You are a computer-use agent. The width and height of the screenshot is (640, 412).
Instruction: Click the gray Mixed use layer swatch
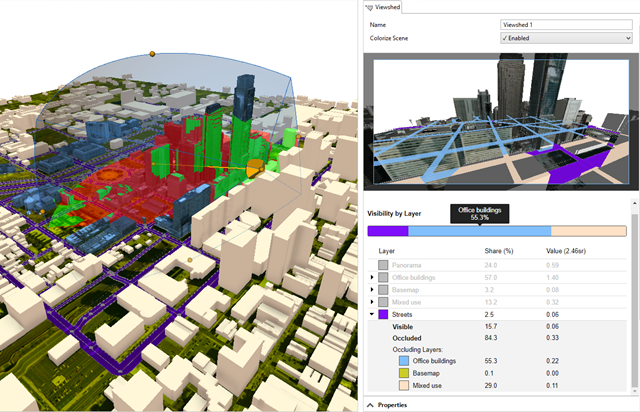click(x=383, y=302)
